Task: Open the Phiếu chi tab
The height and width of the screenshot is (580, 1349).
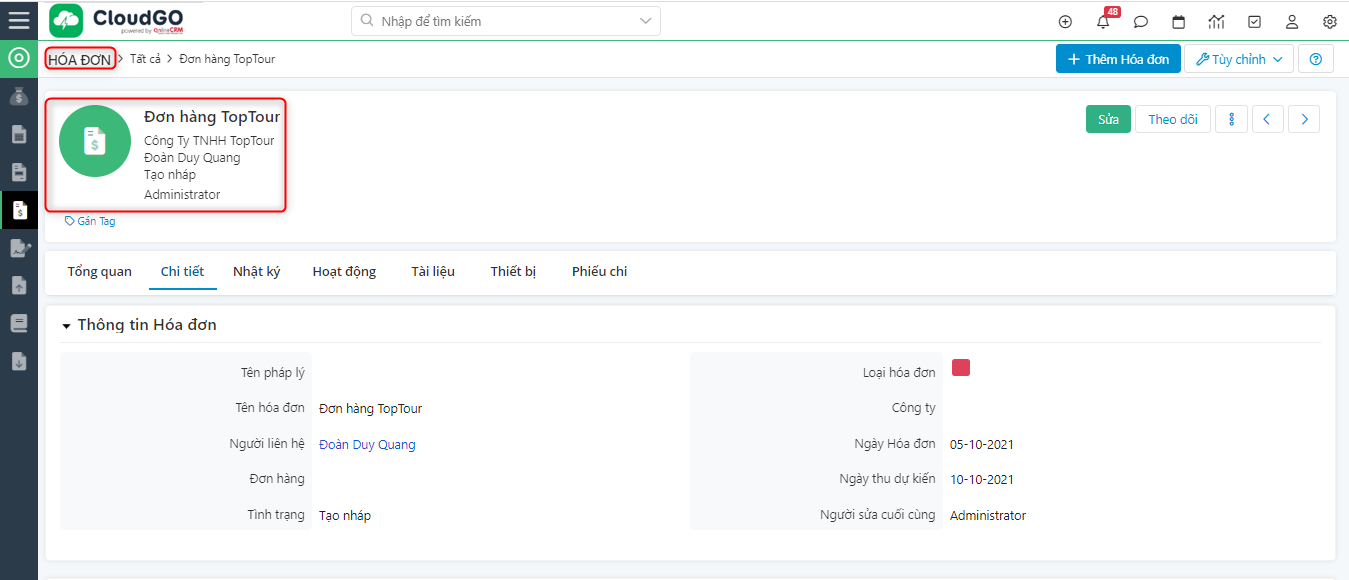Action: (x=599, y=271)
